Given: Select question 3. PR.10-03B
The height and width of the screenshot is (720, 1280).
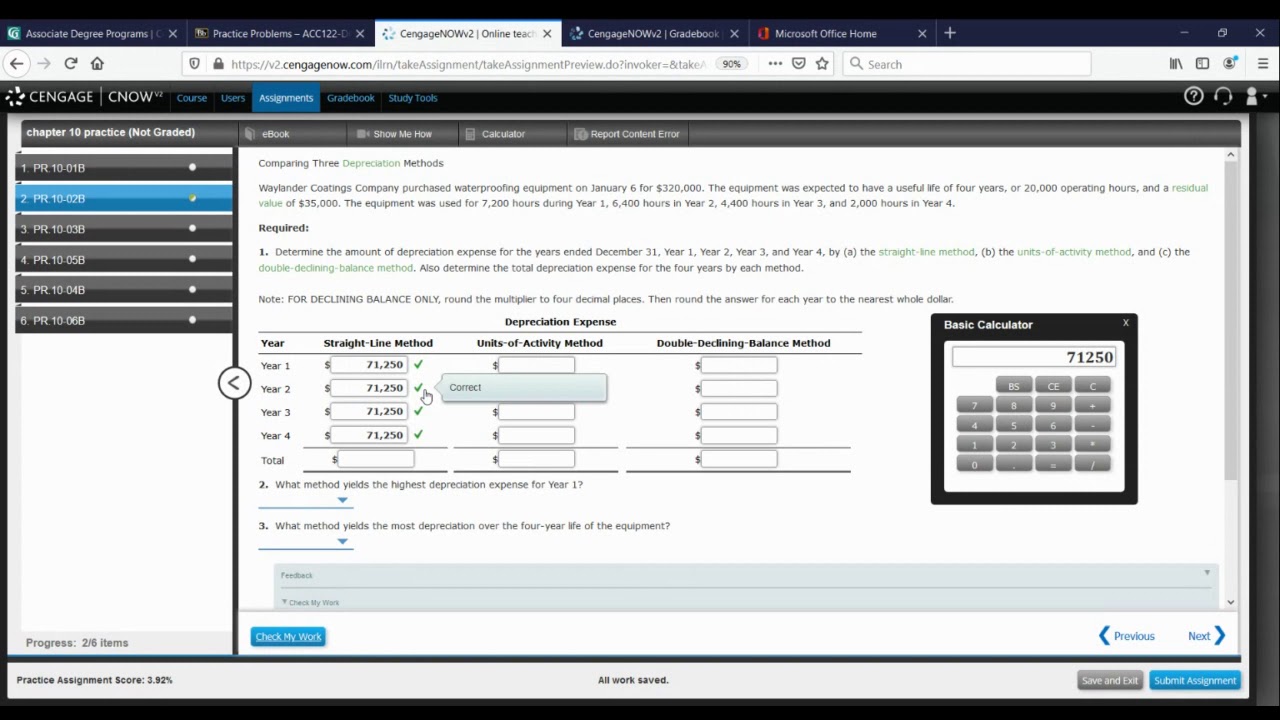Looking at the screenshot, I should point(124,229).
